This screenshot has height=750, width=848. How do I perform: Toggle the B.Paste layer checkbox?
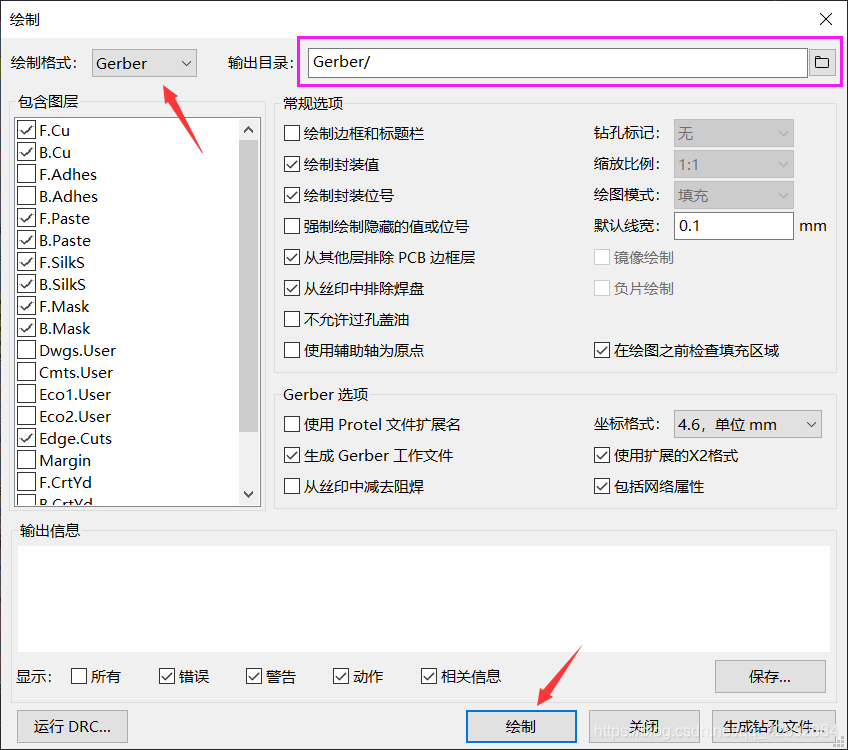tap(26, 240)
